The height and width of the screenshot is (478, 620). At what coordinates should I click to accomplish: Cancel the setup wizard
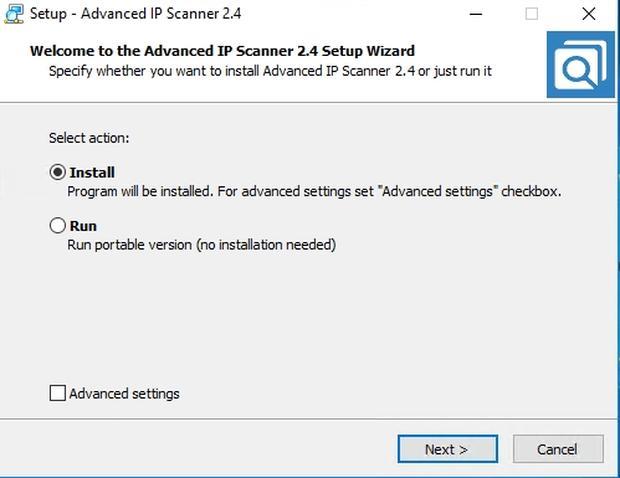click(x=558, y=449)
